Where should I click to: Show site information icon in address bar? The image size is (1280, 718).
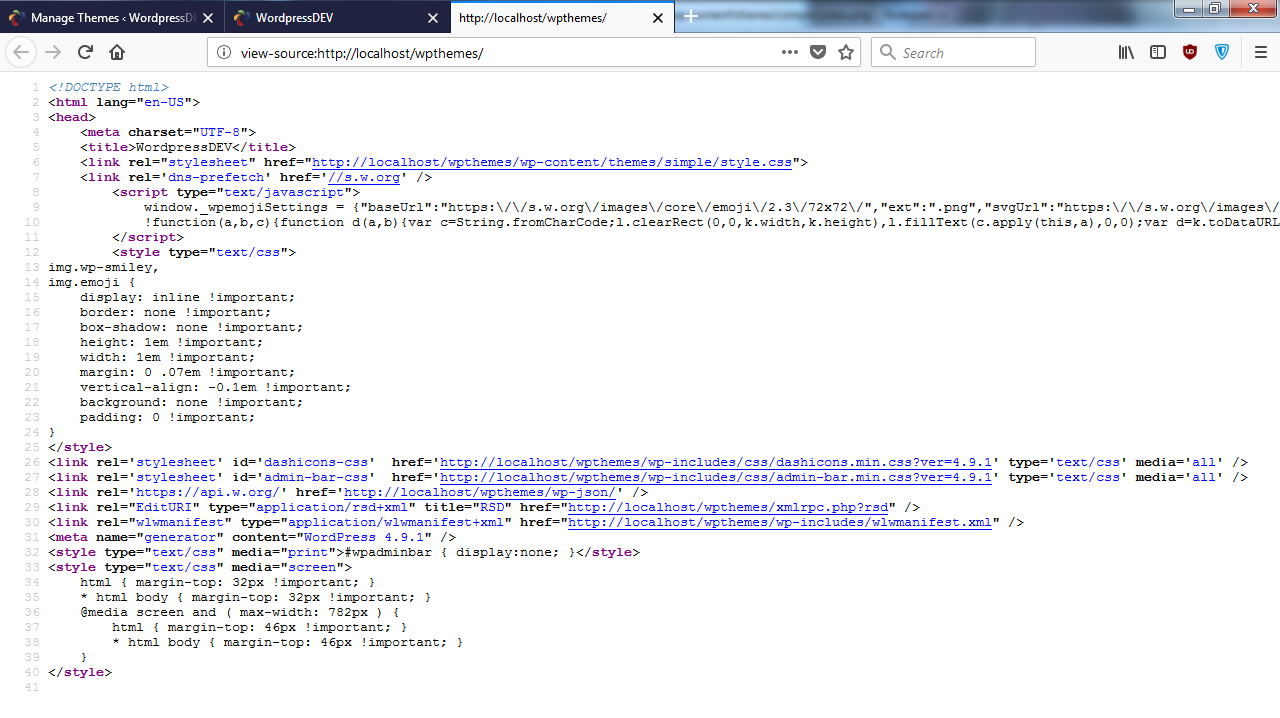click(x=224, y=52)
